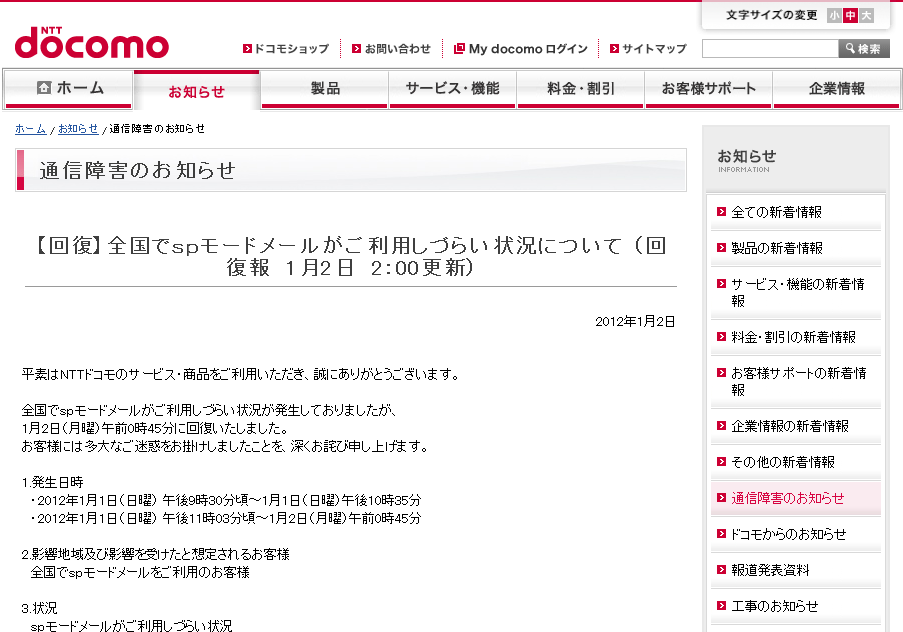The image size is (903, 632).
Task: Click the 【回復】 article title
Action: coord(351,256)
